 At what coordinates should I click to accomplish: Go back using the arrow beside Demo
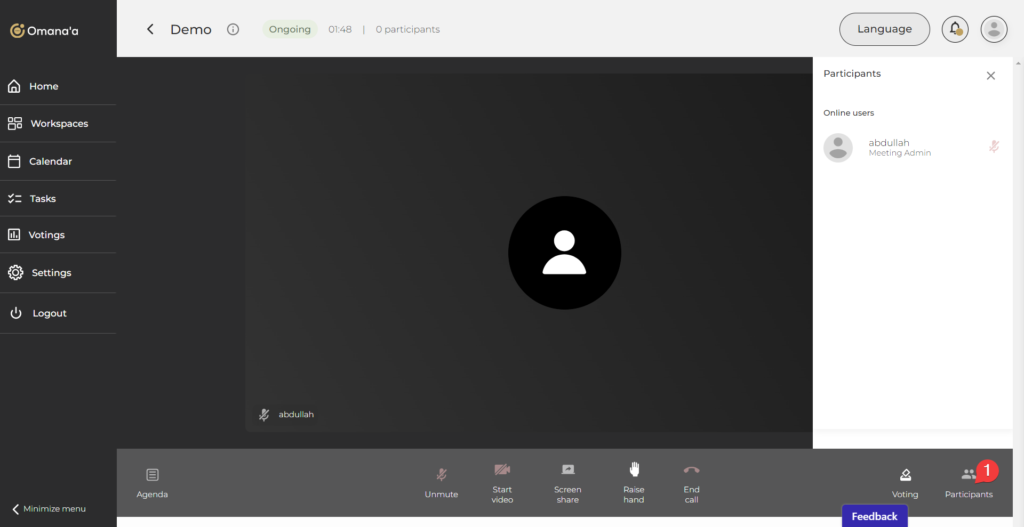tap(150, 29)
